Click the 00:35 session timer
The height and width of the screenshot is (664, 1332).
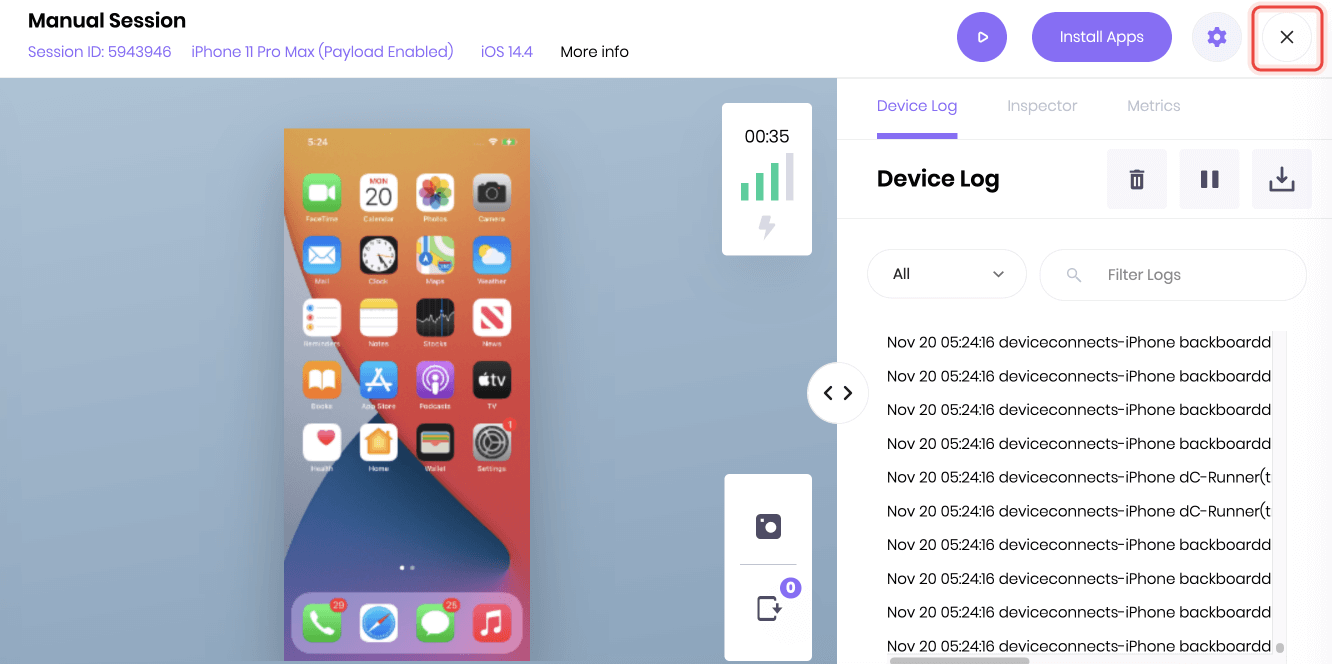pyautogui.click(x=767, y=137)
